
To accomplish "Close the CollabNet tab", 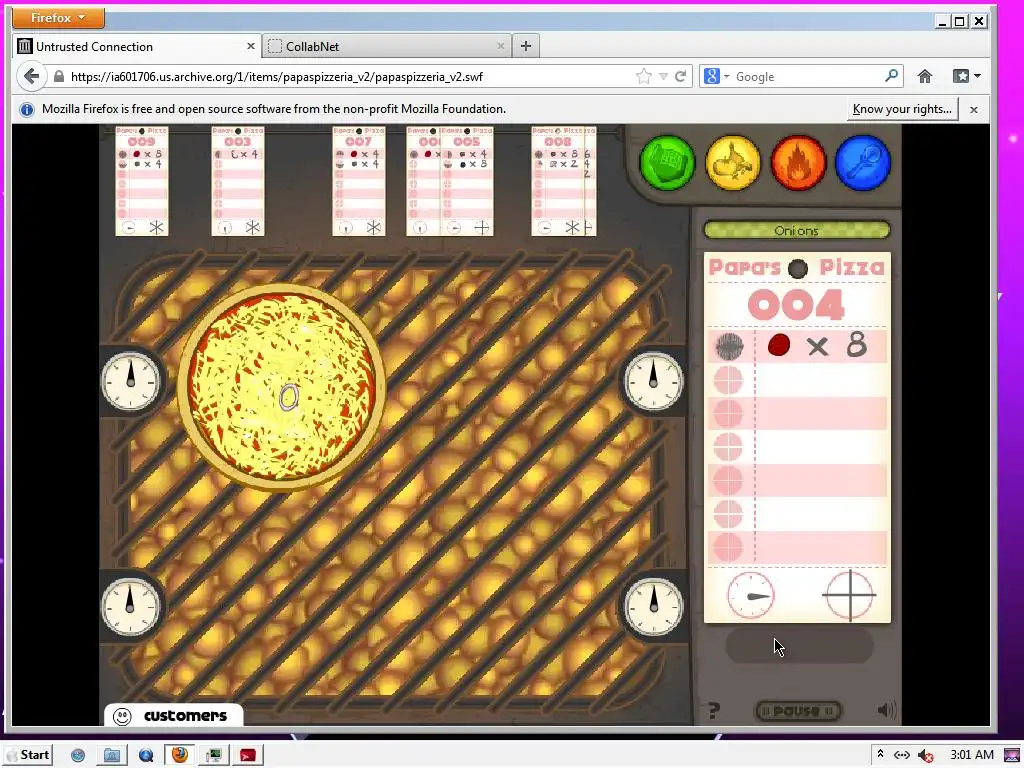I will [x=500, y=46].
